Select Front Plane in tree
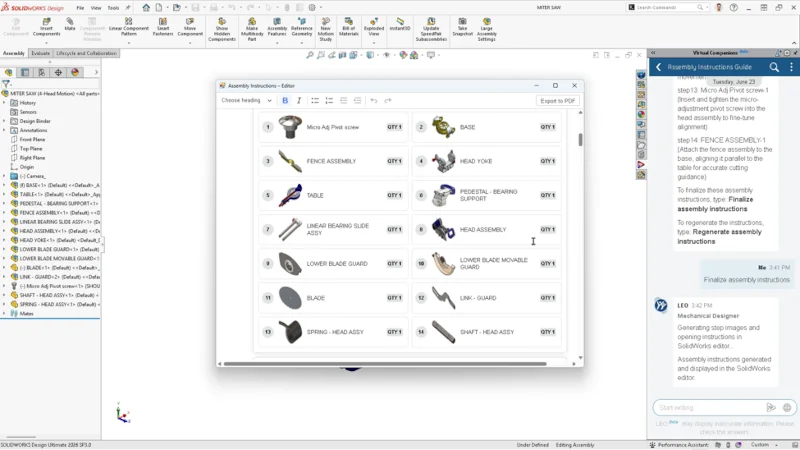 click(32, 139)
